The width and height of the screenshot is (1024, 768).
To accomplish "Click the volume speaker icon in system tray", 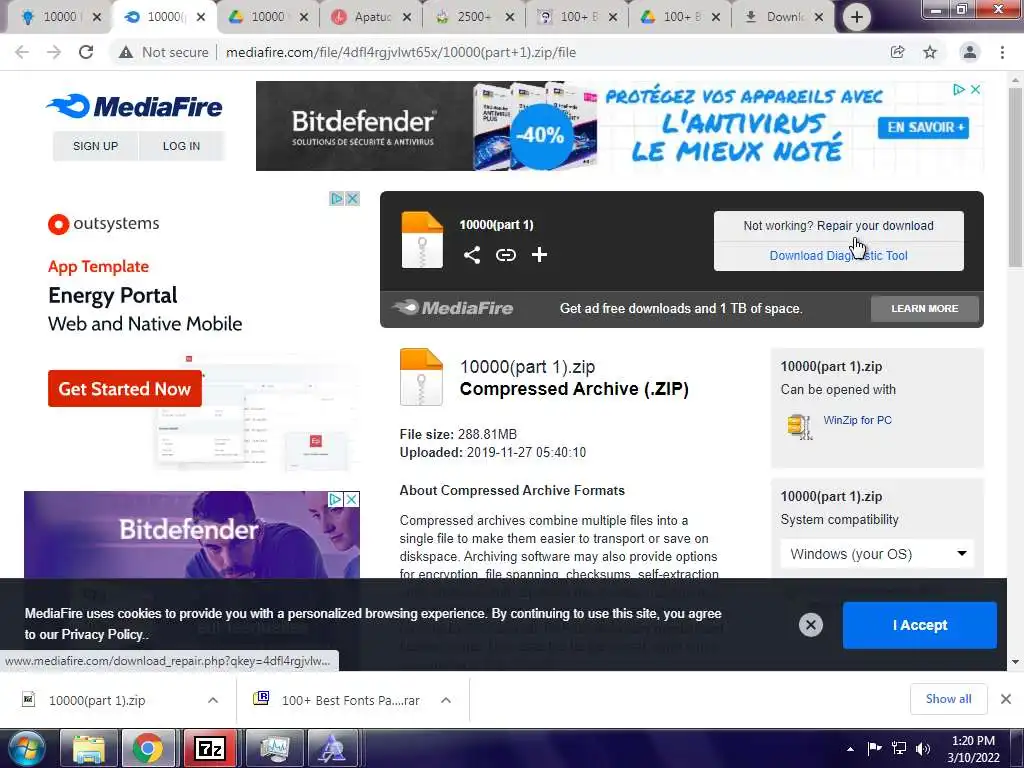I will coord(923,748).
